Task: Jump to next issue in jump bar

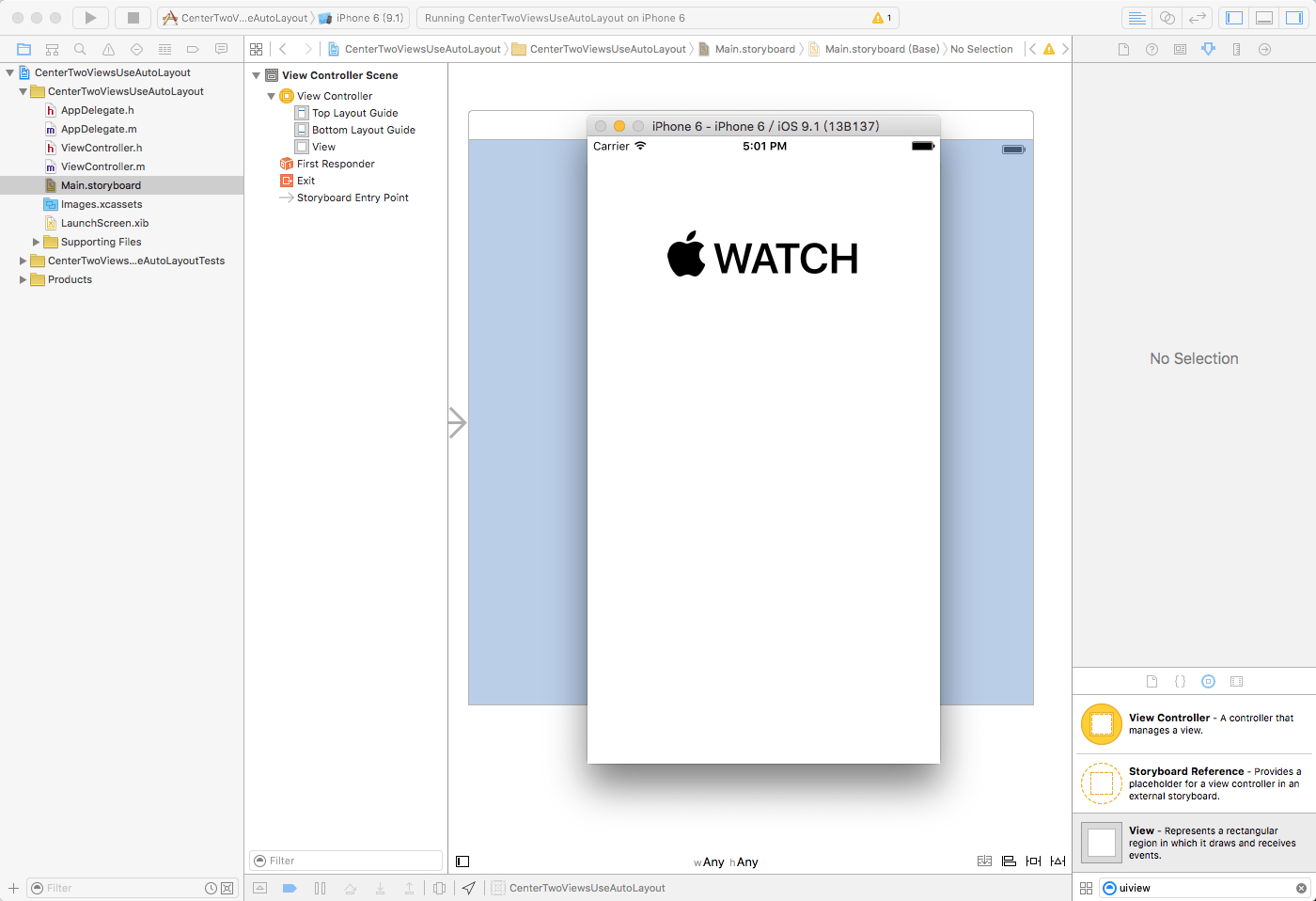Action: [x=1065, y=49]
